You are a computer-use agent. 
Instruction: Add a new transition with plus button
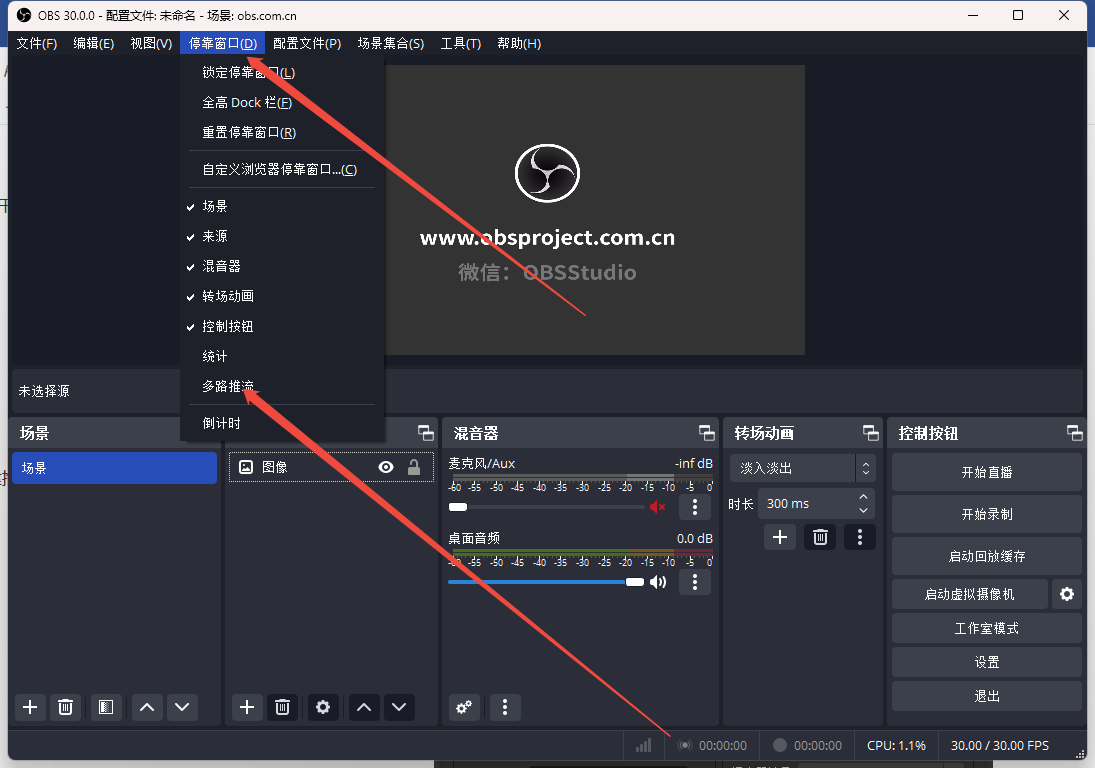[780, 537]
